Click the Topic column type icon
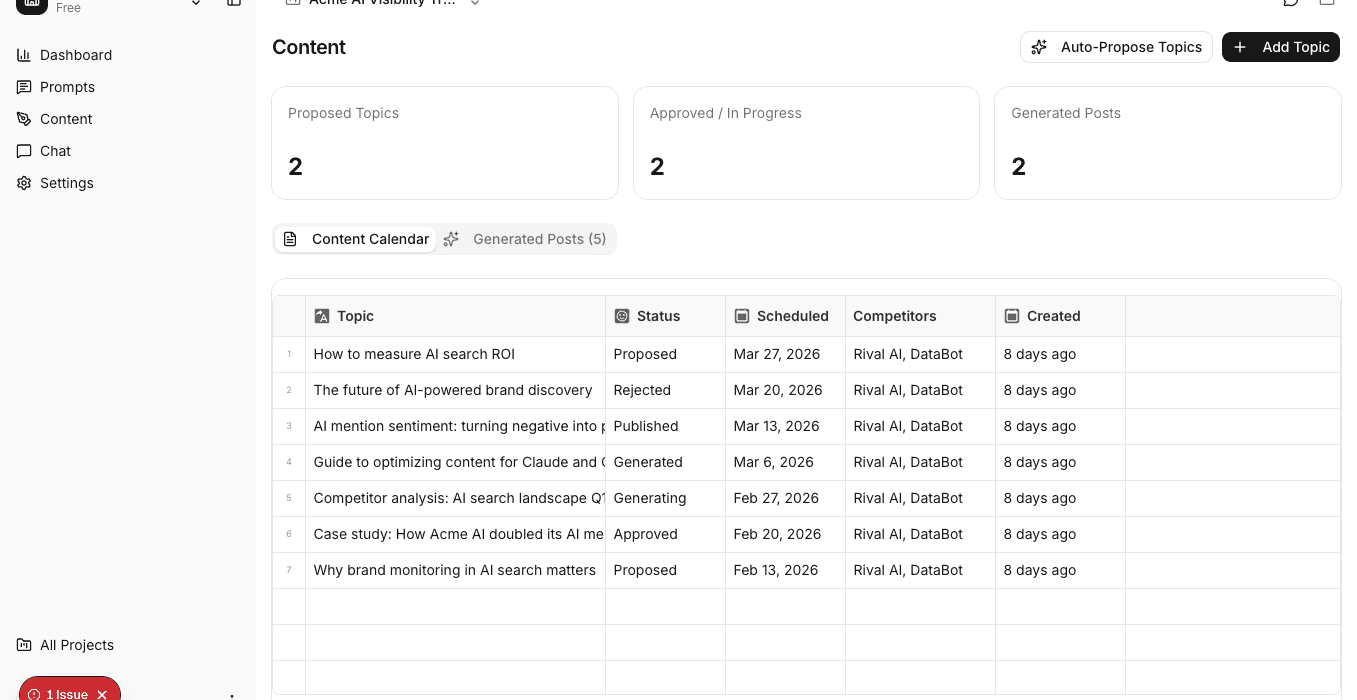Viewport: 1357px width, 700px height. tap(321, 316)
